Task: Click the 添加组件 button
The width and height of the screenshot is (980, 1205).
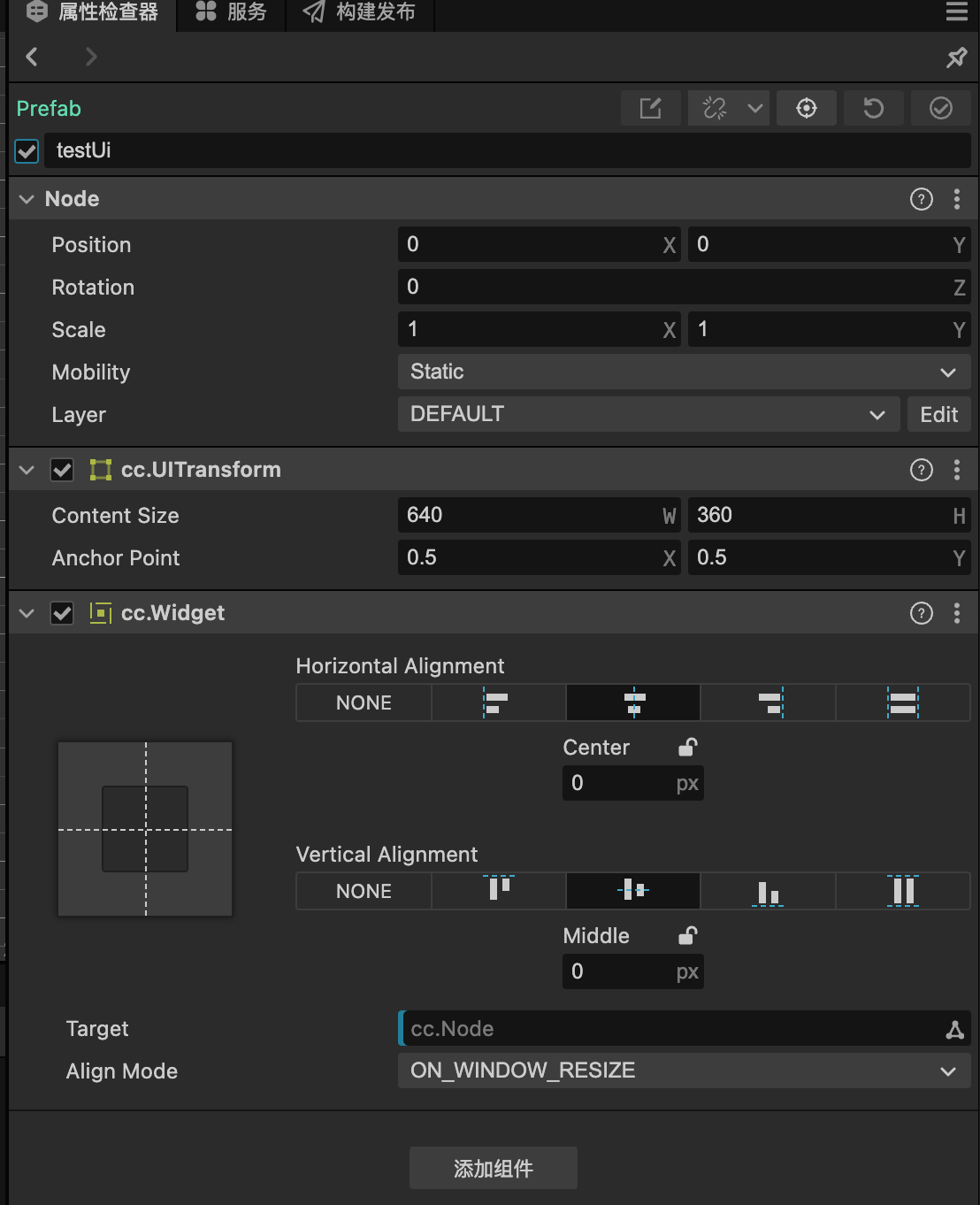Action: [x=493, y=1168]
